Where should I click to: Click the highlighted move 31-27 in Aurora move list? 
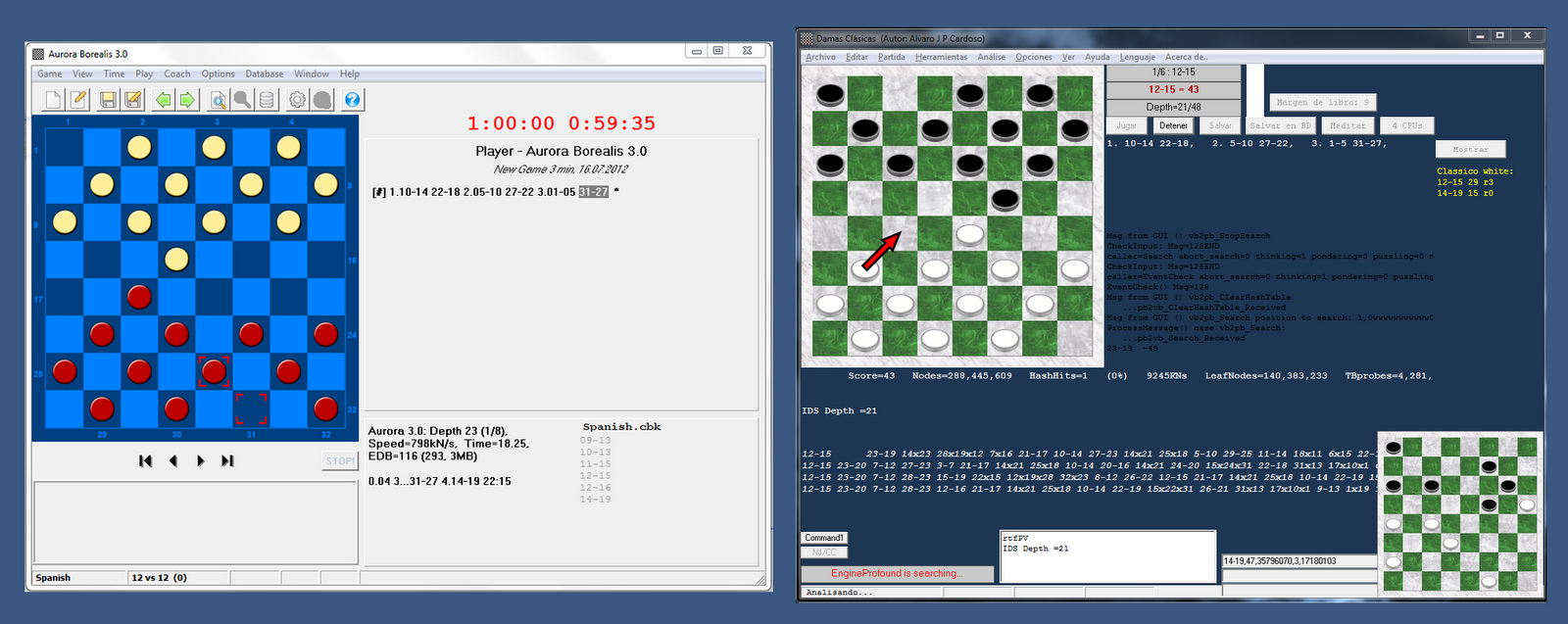[594, 192]
